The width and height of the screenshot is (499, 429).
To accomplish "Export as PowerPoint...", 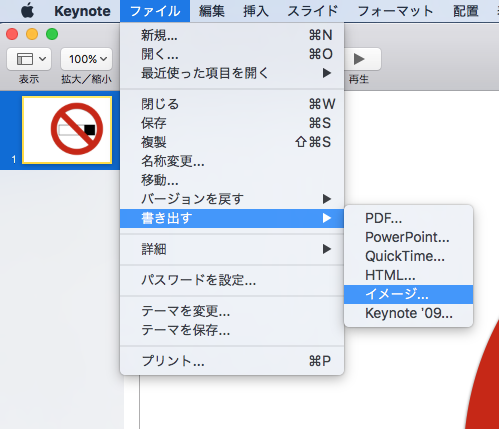I will click(409, 237).
